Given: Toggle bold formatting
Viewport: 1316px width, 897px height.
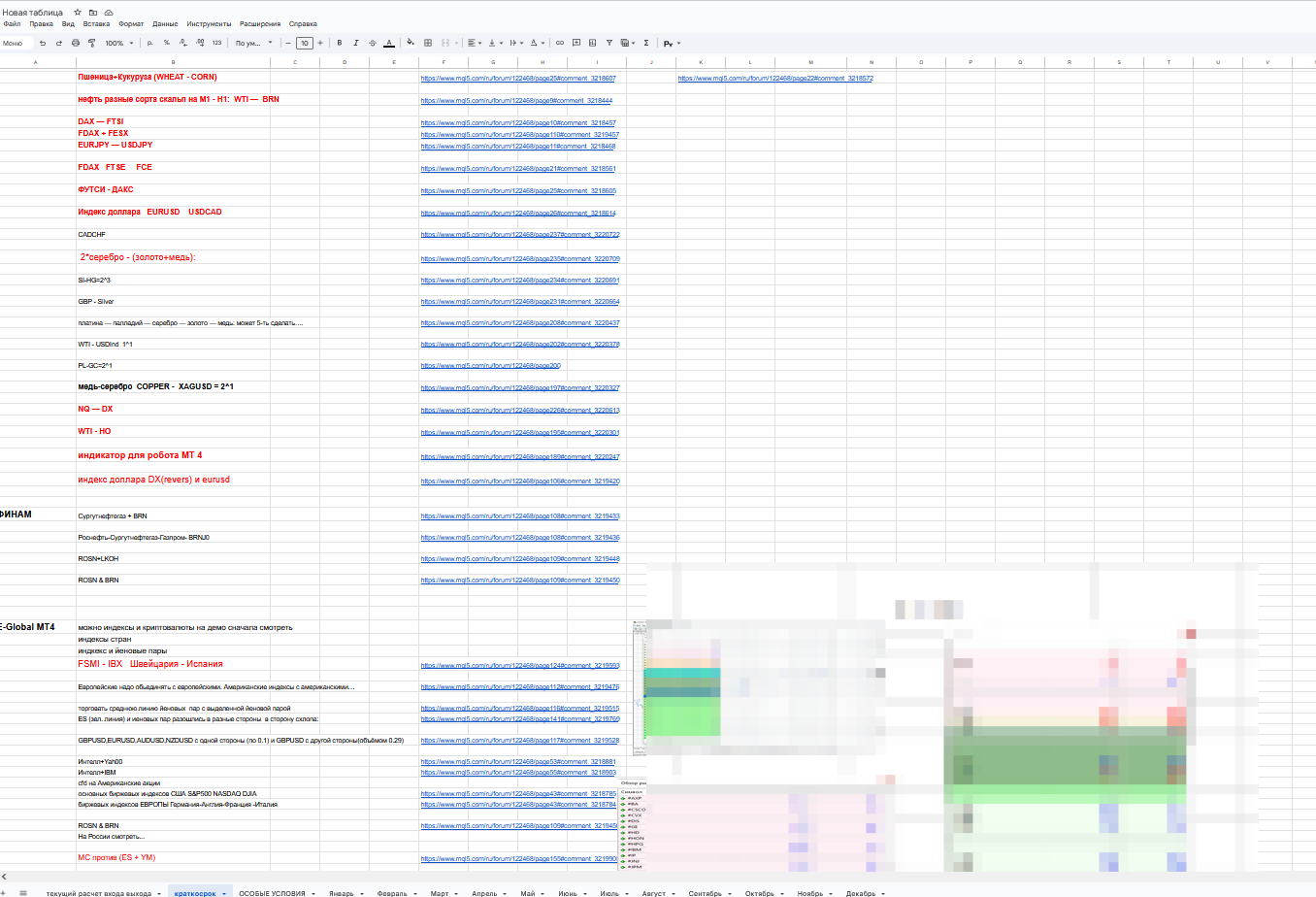Looking at the screenshot, I should (340, 43).
